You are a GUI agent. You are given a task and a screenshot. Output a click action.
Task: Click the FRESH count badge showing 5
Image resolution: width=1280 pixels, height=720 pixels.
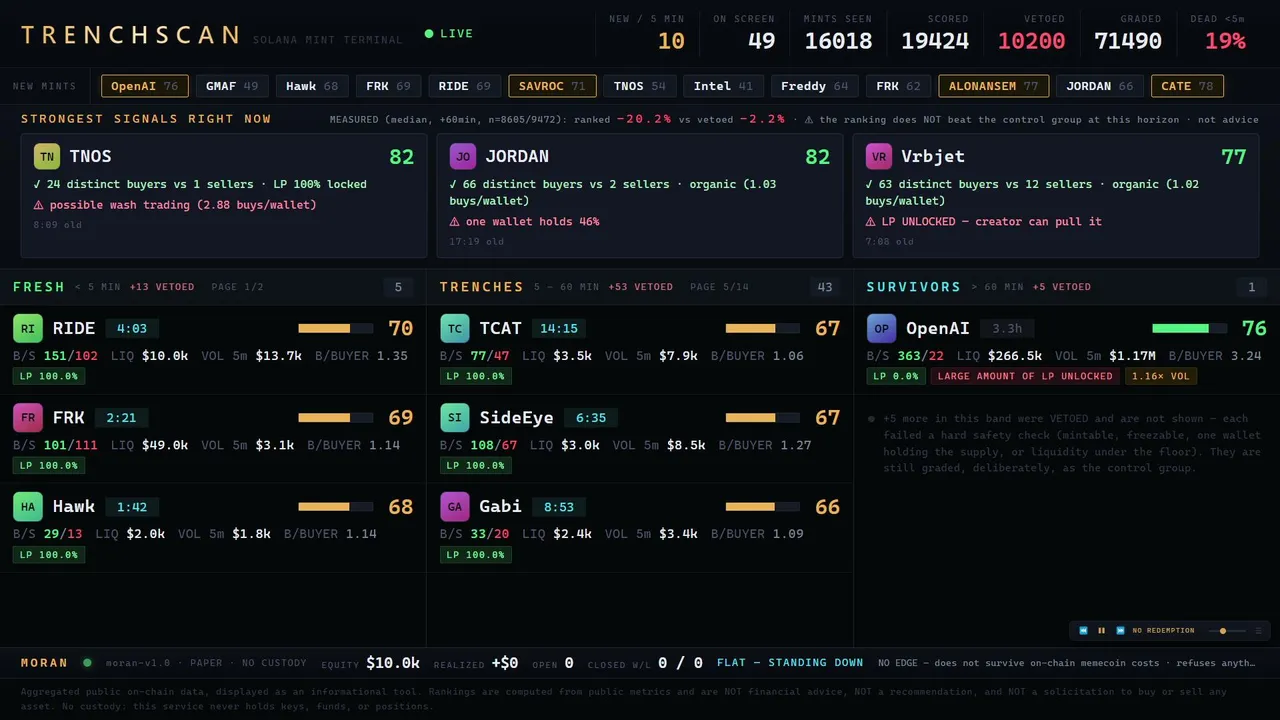point(398,288)
